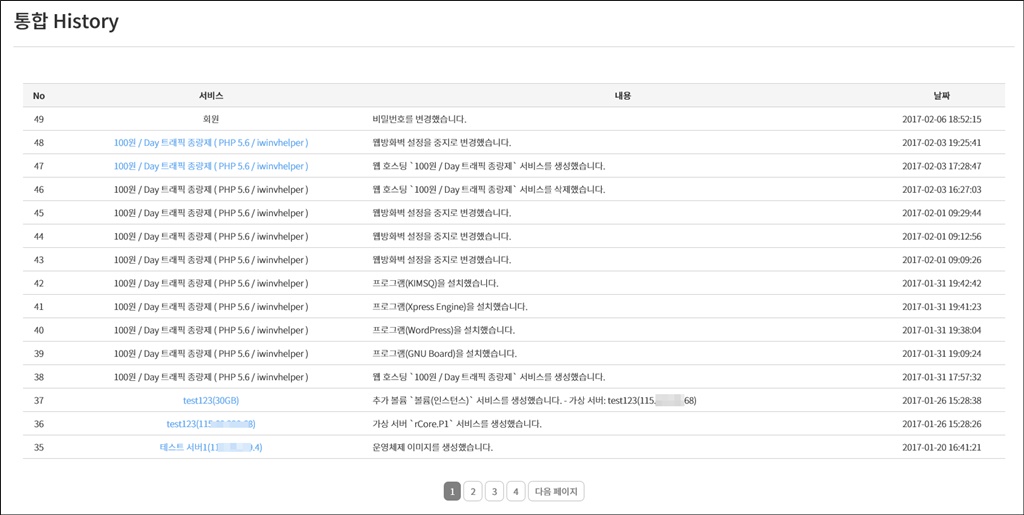Click the 통합 History page title
This screenshot has width=1024, height=515.
point(66,22)
